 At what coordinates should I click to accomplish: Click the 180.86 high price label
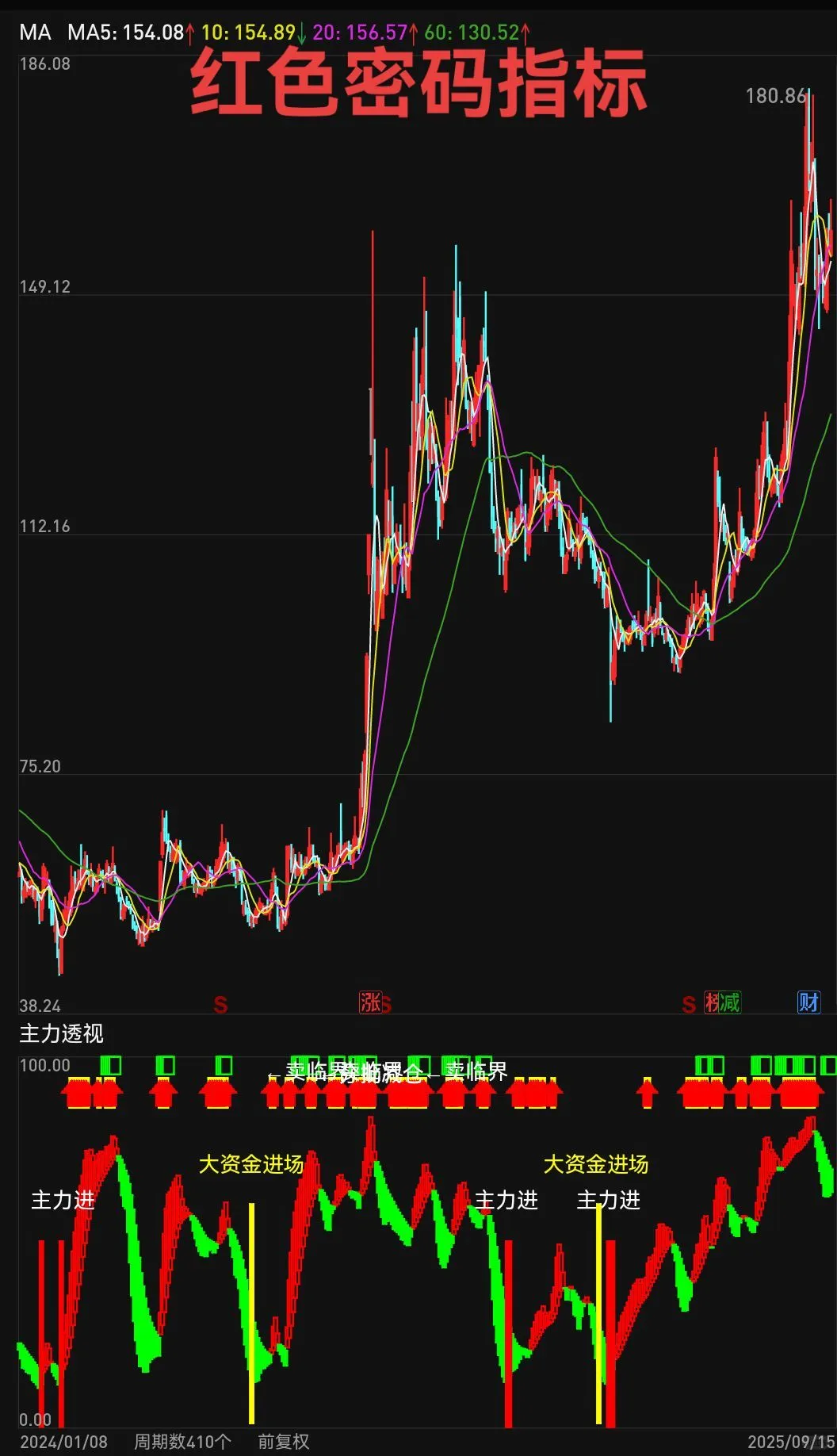(x=776, y=96)
